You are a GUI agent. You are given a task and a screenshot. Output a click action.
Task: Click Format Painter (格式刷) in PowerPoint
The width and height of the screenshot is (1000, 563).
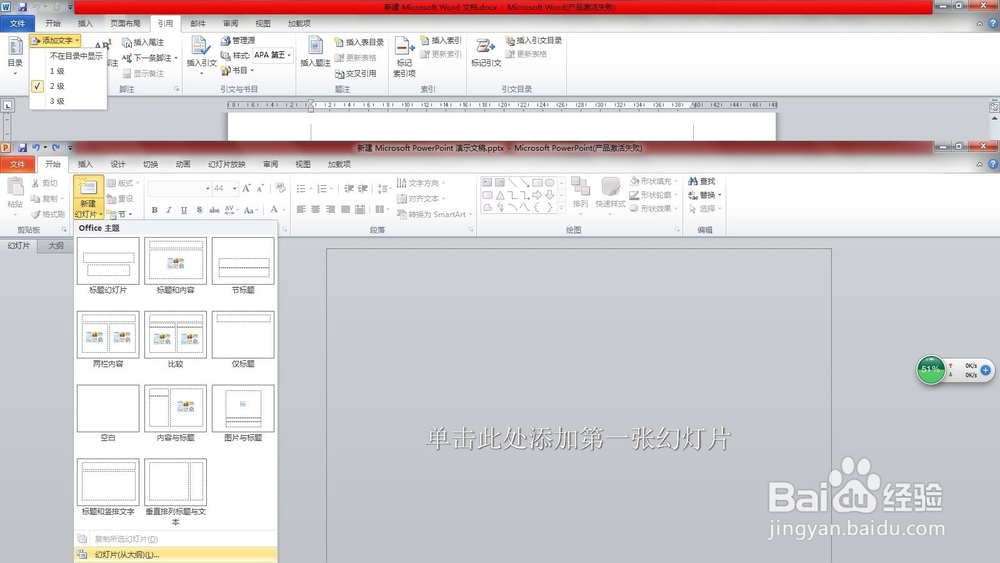point(48,214)
